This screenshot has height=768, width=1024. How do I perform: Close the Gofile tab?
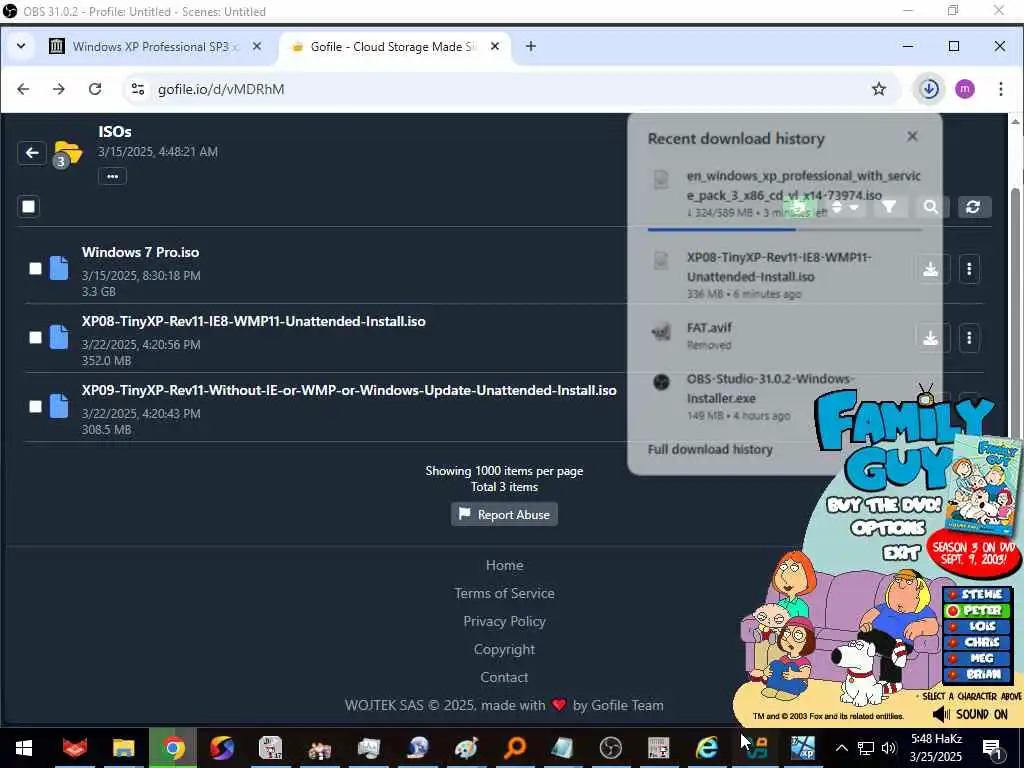[x=495, y=46]
